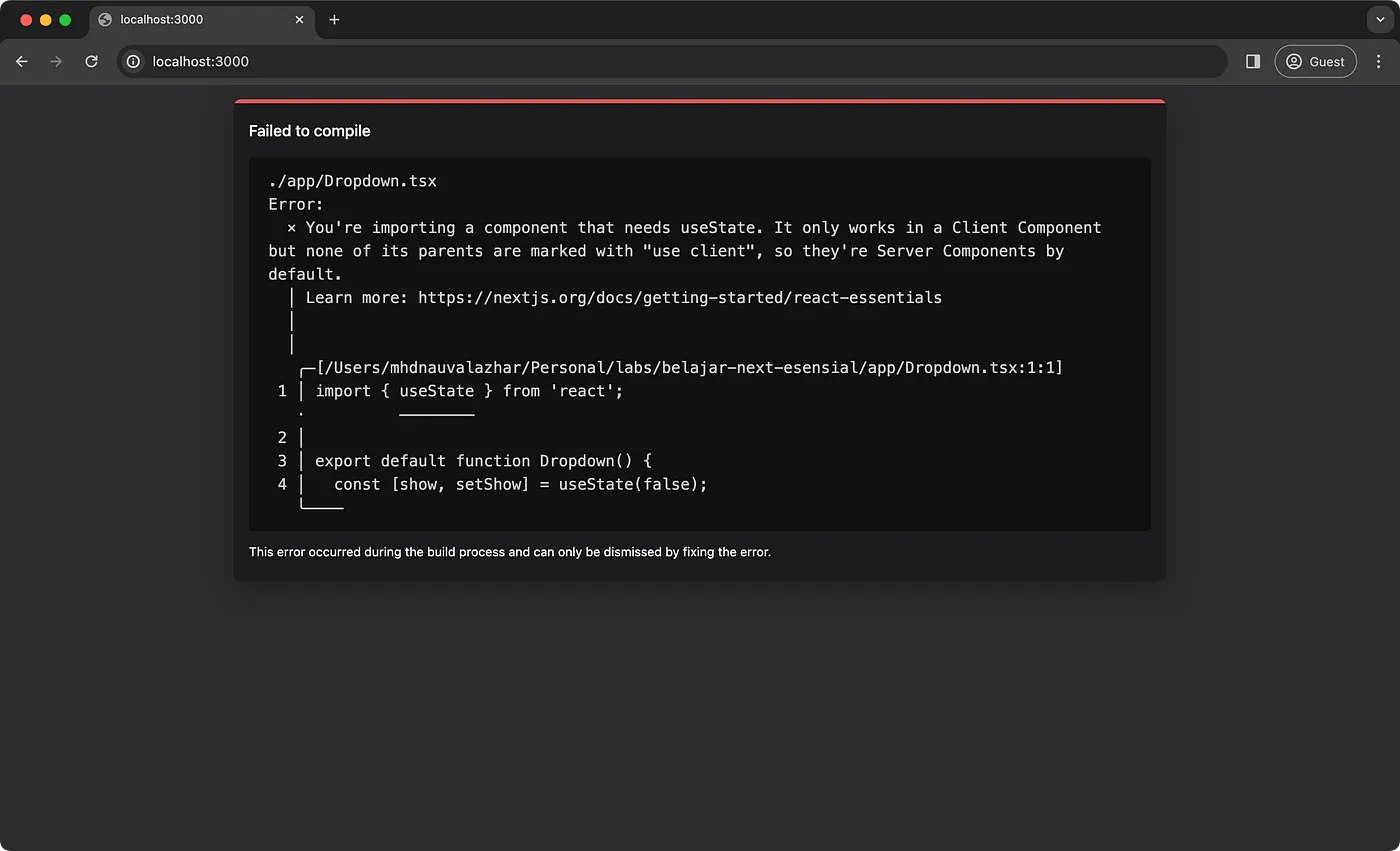Viewport: 1400px width, 851px height.
Task: Click the red bar atop the error overlay
Action: [700, 101]
